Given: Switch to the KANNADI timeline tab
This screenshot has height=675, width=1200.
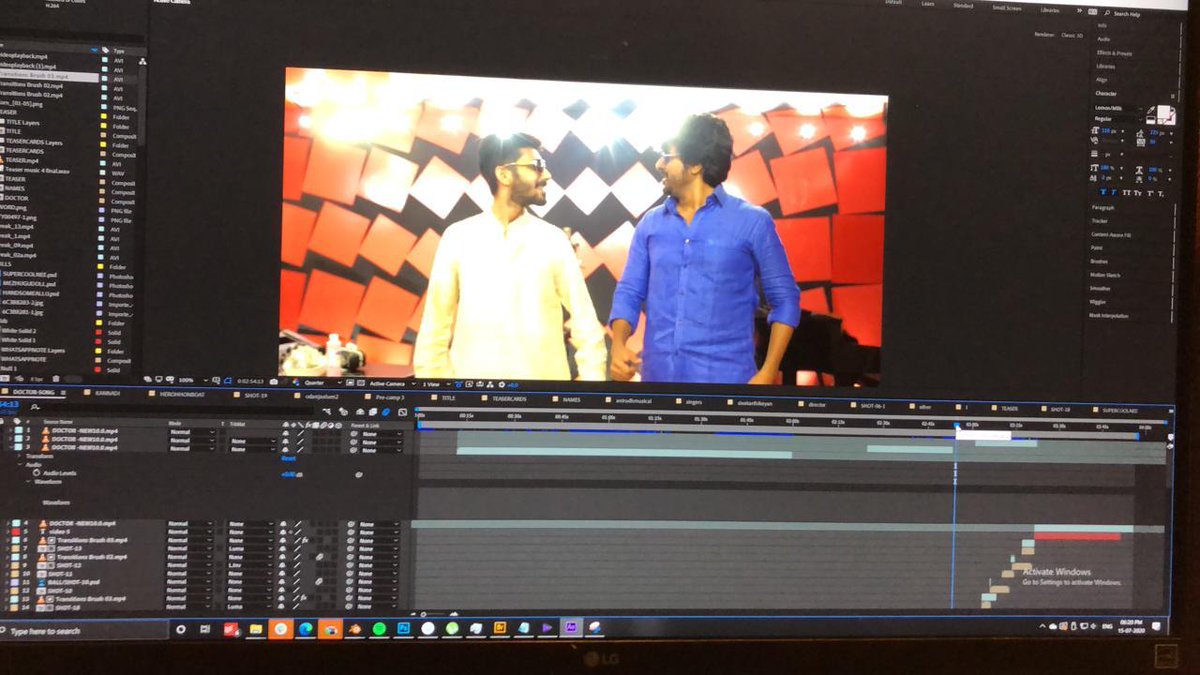Looking at the screenshot, I should 107,394.
